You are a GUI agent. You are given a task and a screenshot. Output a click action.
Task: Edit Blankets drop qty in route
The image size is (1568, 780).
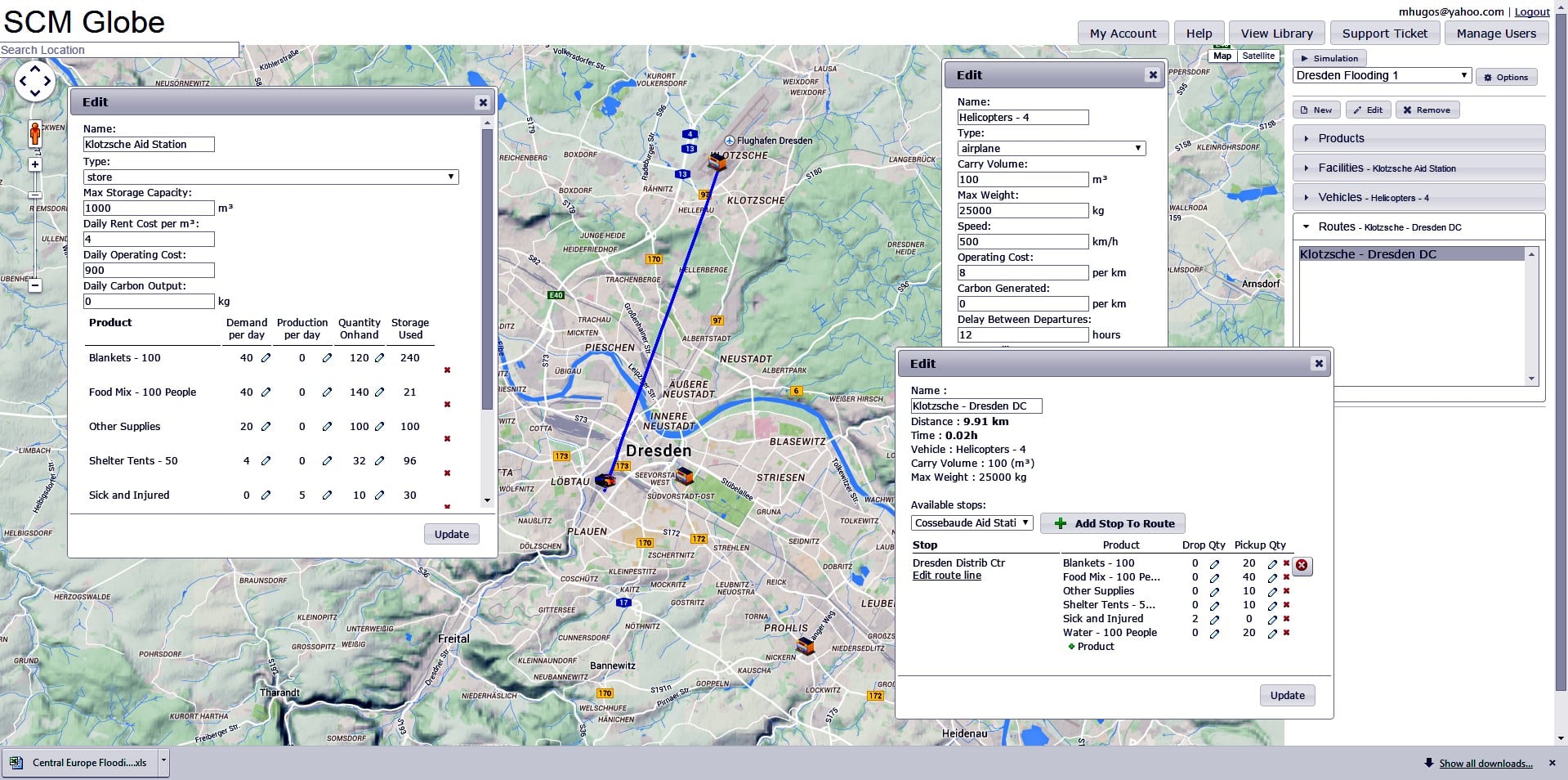tap(1214, 564)
